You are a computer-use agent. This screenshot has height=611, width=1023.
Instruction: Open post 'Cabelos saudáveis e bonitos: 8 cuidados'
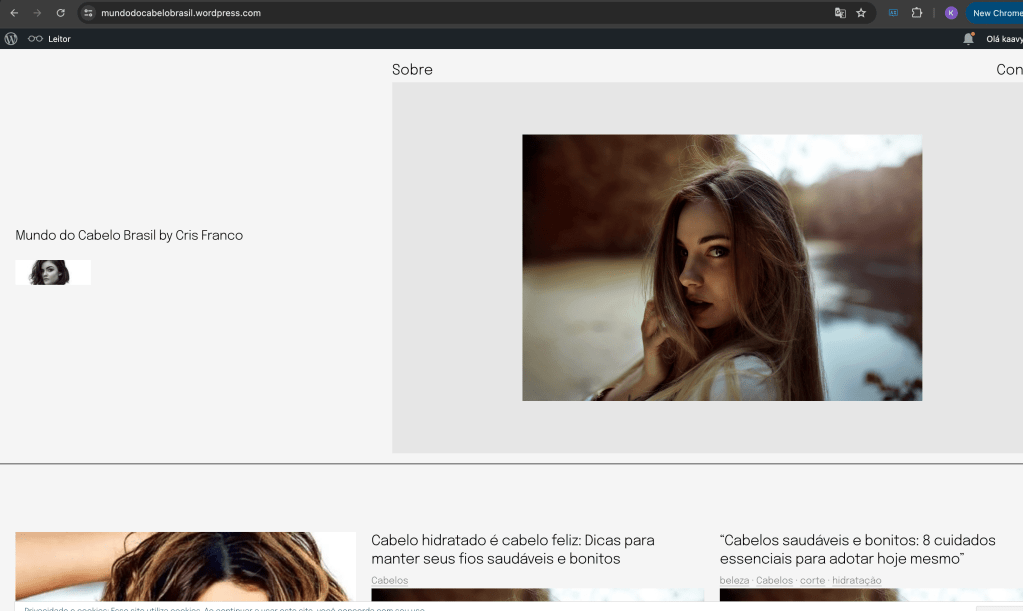(857, 549)
